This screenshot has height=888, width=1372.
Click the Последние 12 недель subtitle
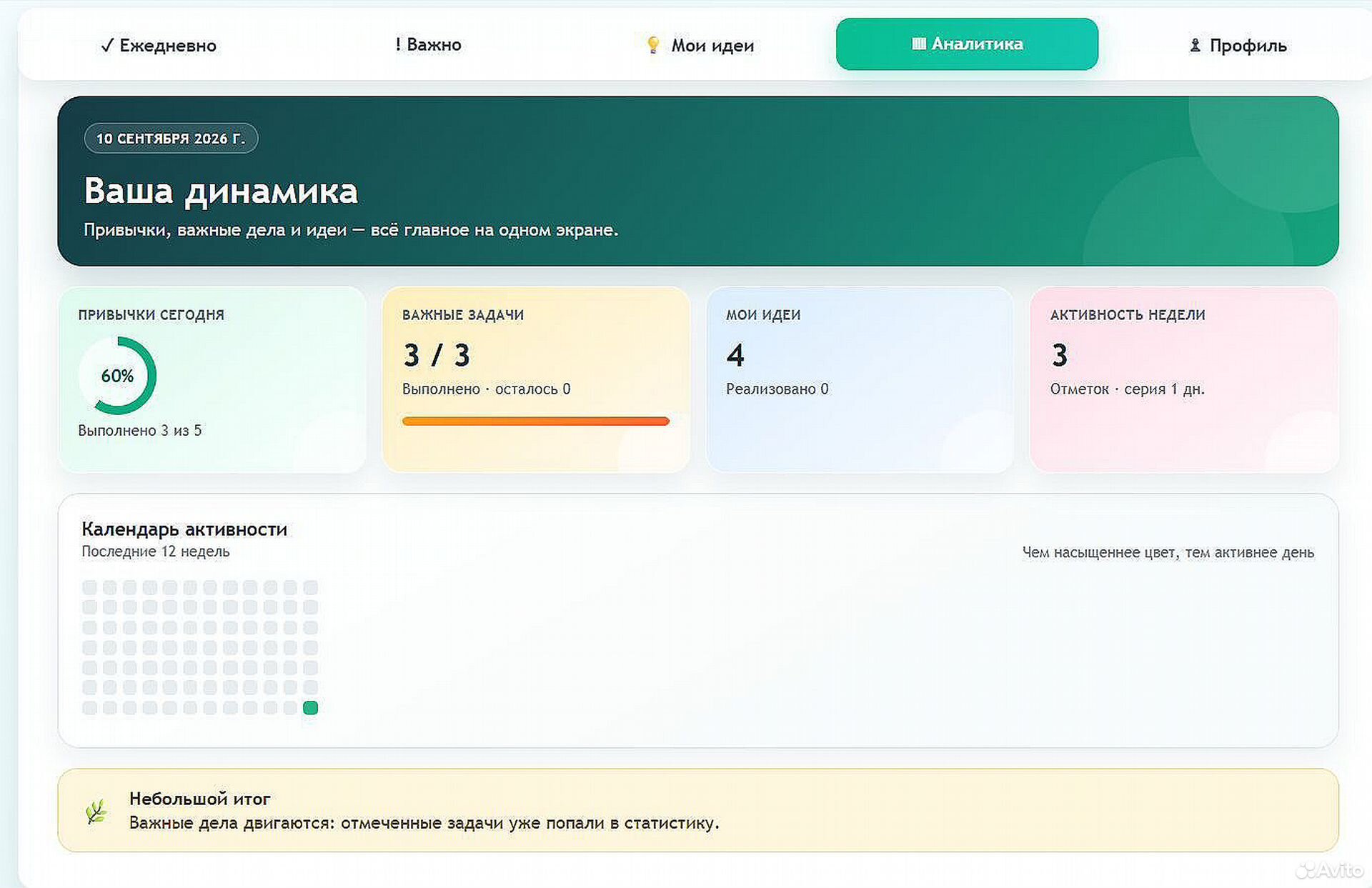pos(156,551)
